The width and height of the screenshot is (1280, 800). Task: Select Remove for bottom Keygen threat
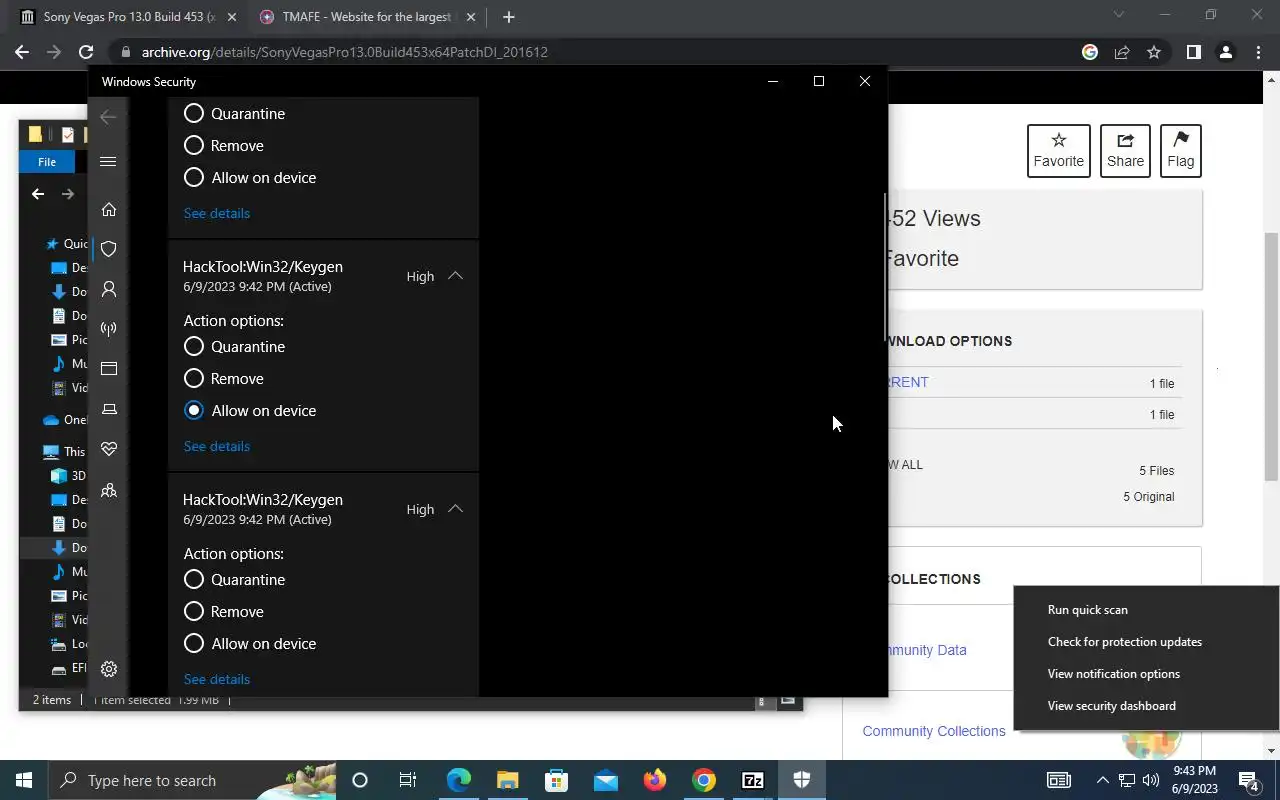pos(194,612)
